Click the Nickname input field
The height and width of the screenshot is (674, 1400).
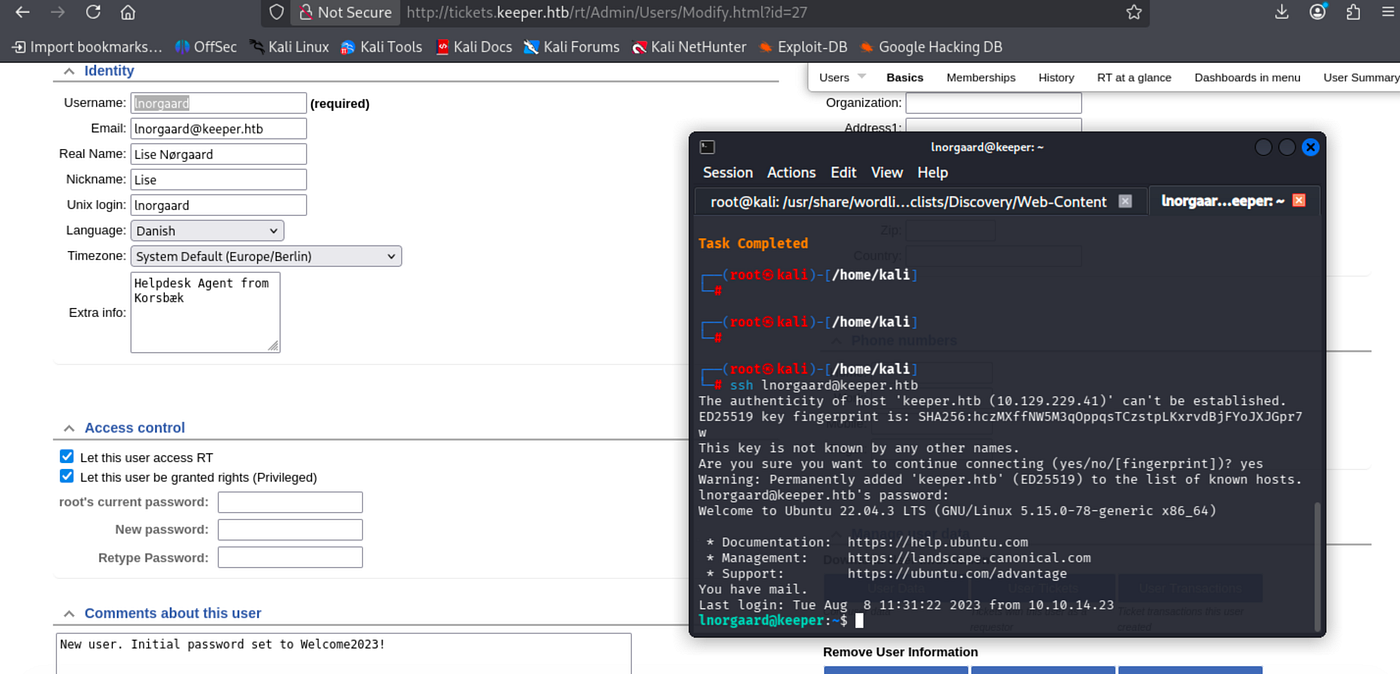[x=218, y=180]
